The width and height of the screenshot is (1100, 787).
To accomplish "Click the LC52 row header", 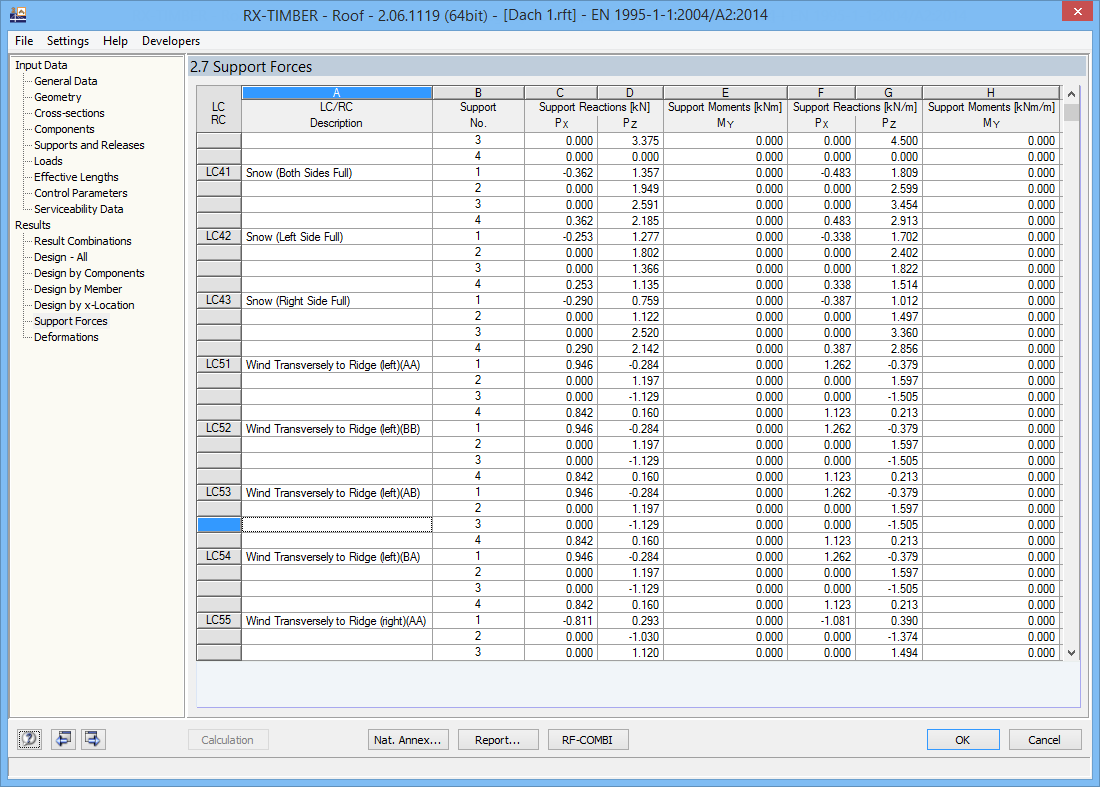I will click(x=219, y=428).
